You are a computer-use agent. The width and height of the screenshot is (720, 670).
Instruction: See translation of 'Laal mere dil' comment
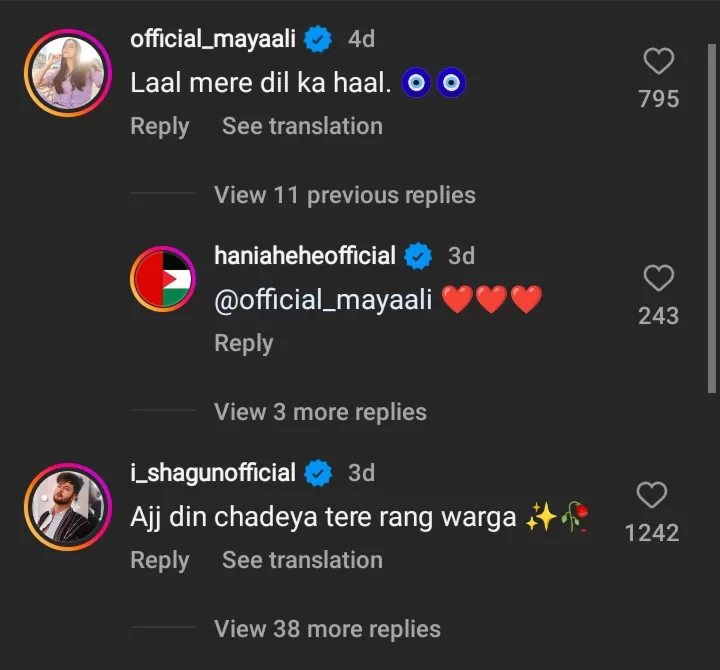pos(302,127)
